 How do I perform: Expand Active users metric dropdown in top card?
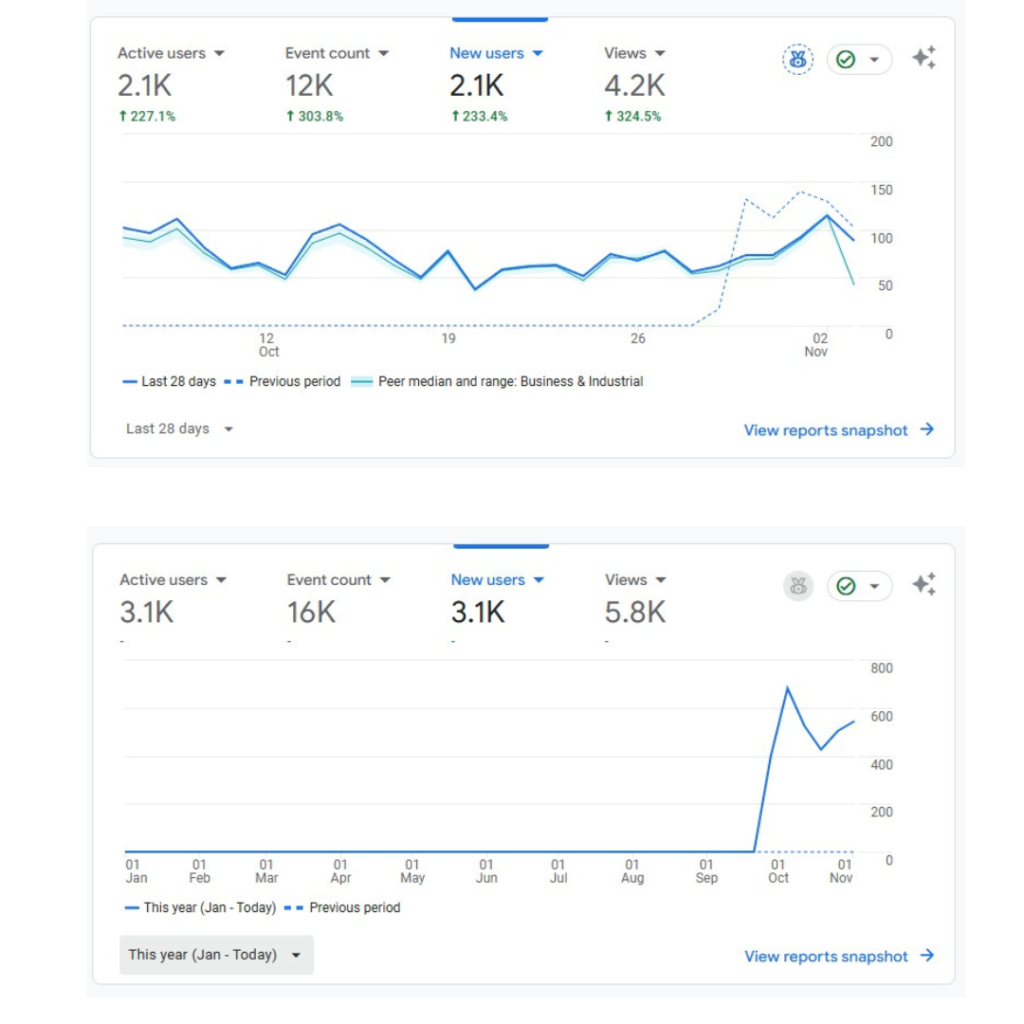(x=220, y=54)
